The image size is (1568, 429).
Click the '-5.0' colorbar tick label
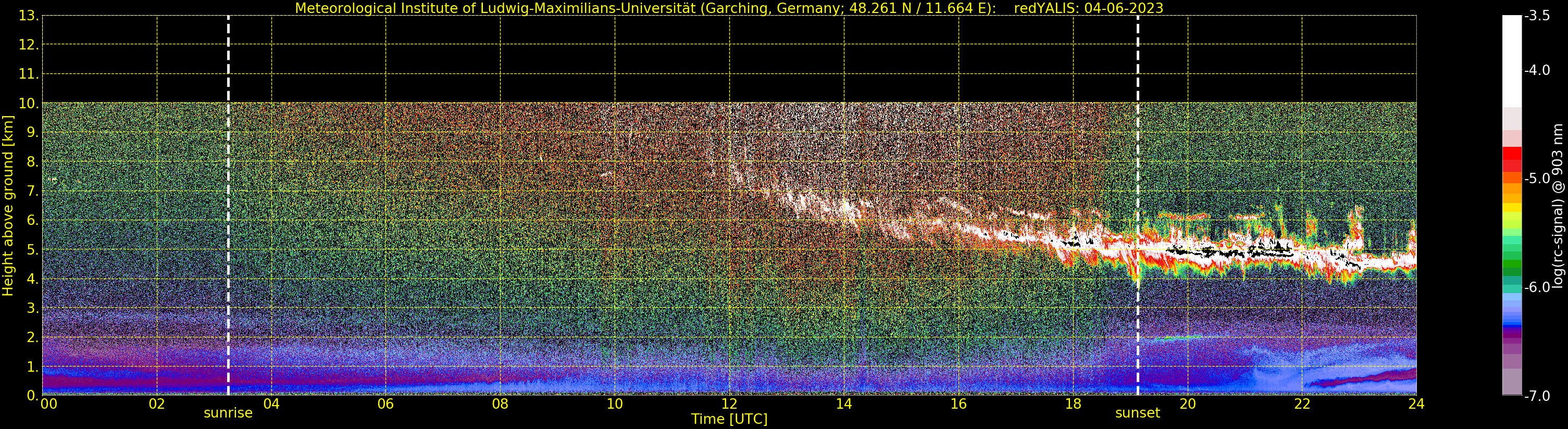point(1537,179)
